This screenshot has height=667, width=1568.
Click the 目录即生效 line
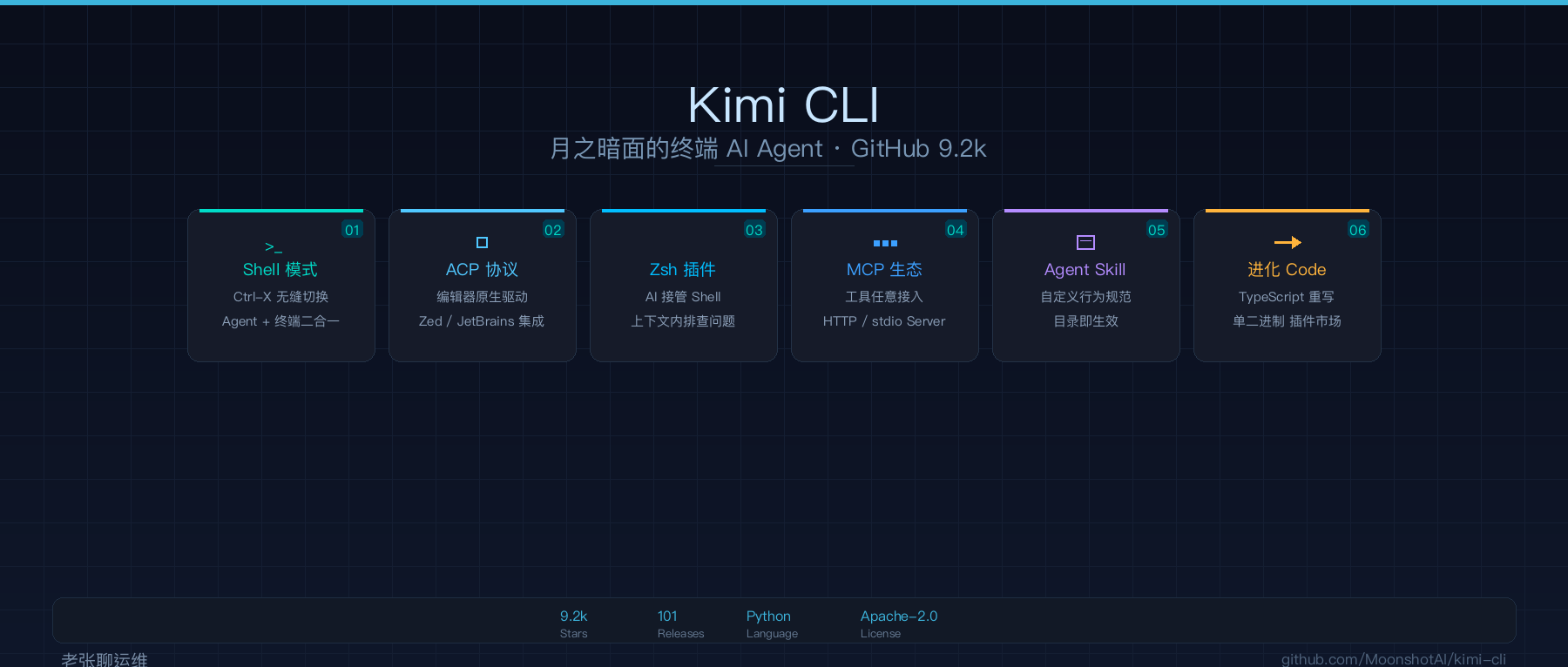1085,321
